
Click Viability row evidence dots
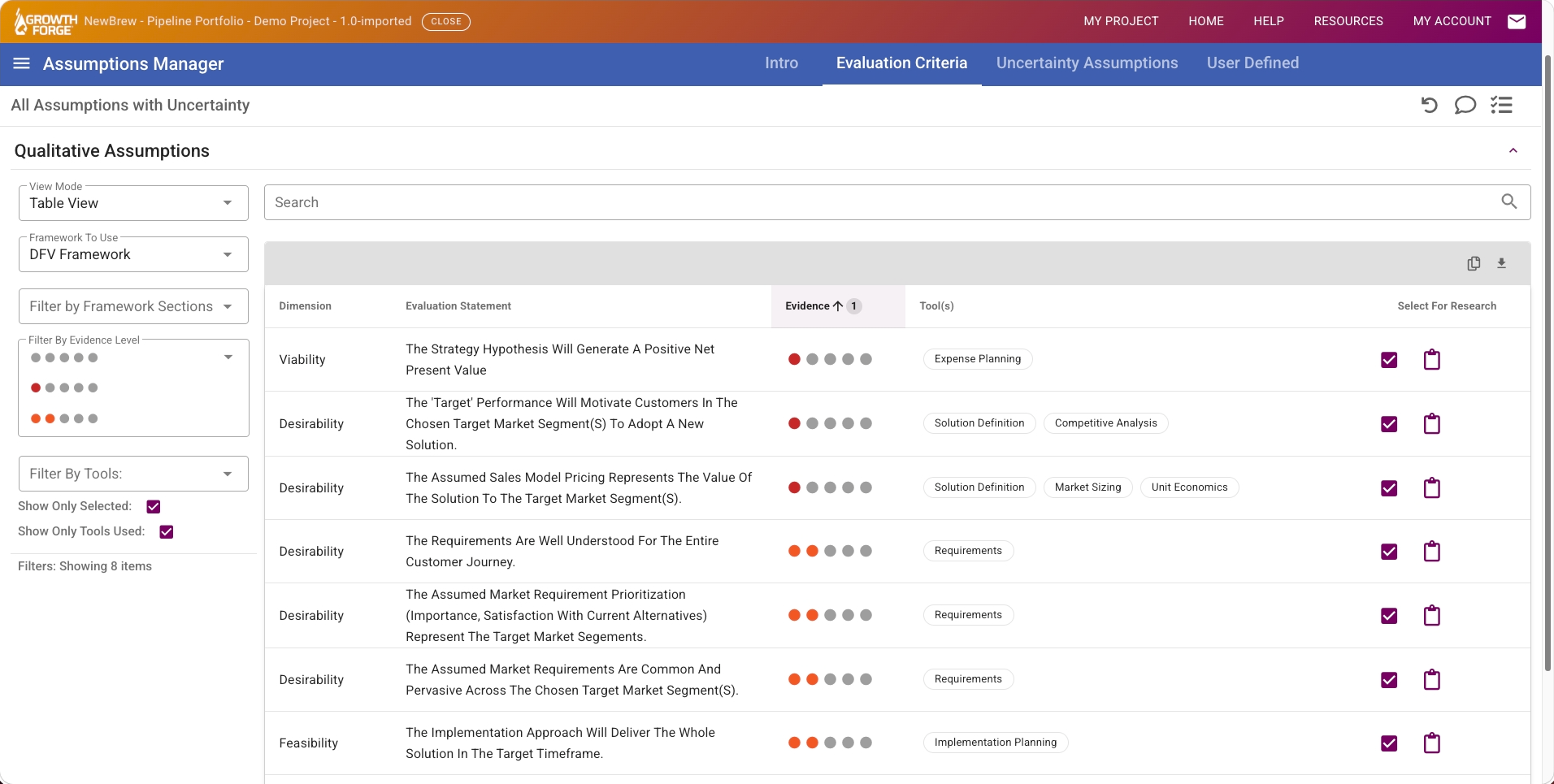point(830,359)
